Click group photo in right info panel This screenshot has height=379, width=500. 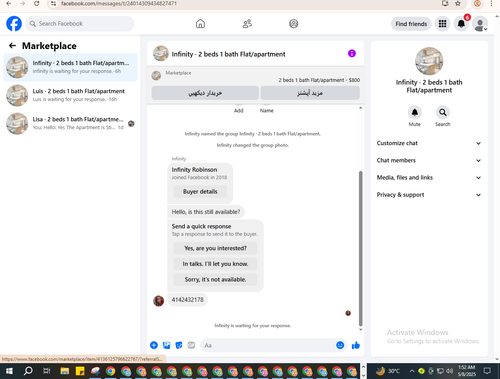click(x=429, y=61)
